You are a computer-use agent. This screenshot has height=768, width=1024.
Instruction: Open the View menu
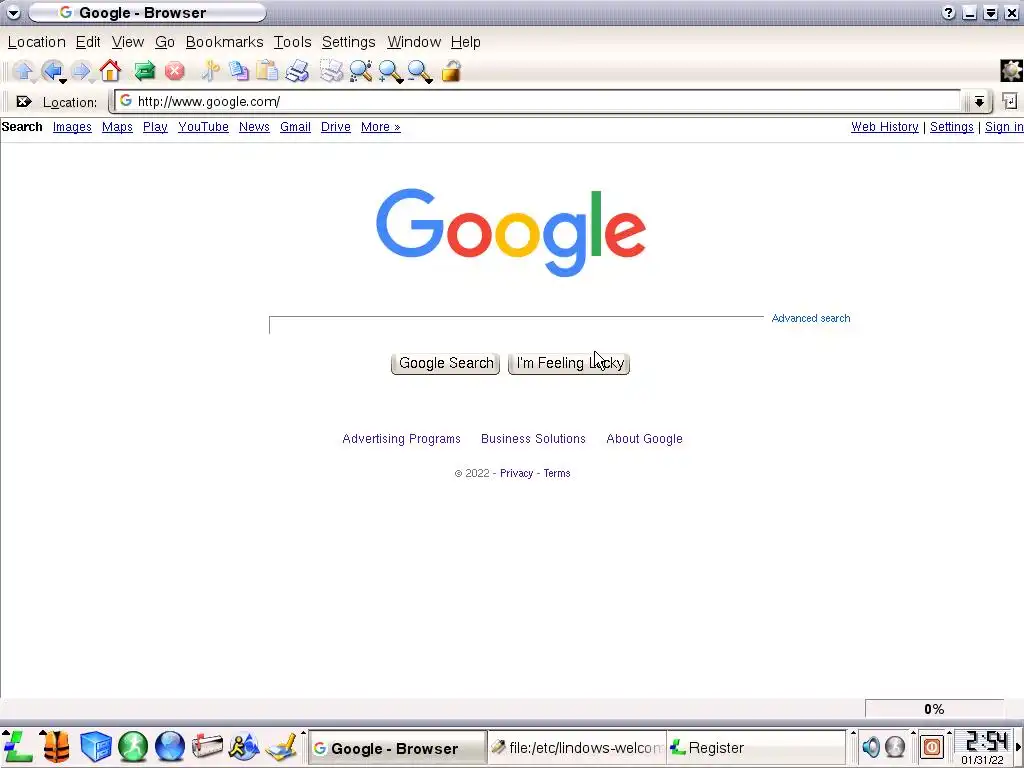[127, 42]
